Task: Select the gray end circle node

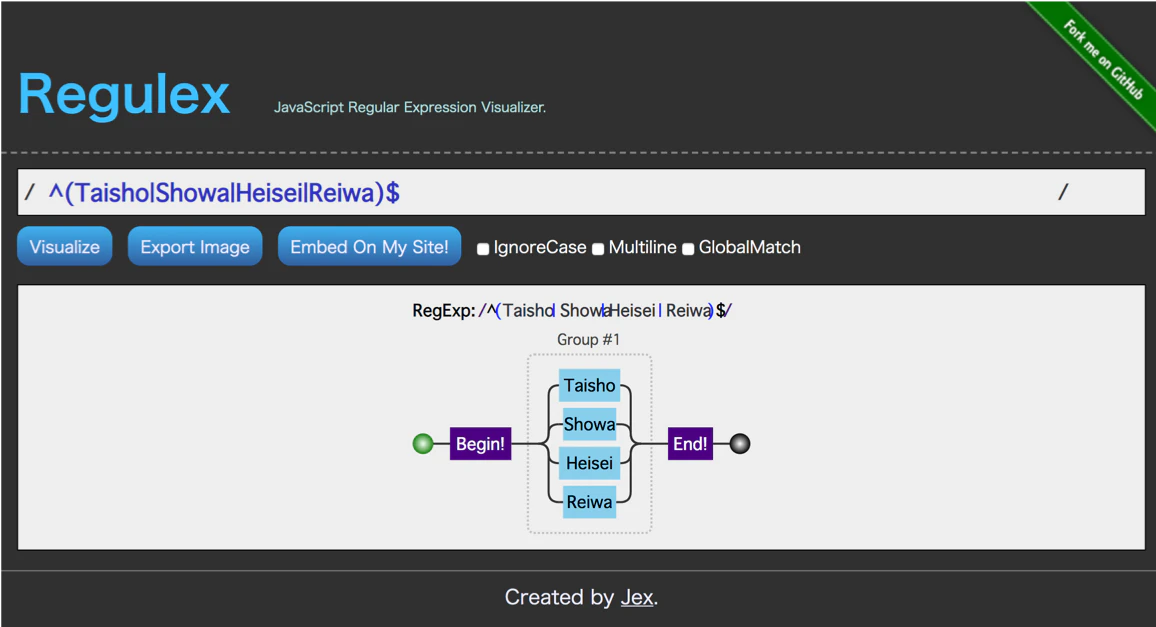Action: click(x=739, y=444)
